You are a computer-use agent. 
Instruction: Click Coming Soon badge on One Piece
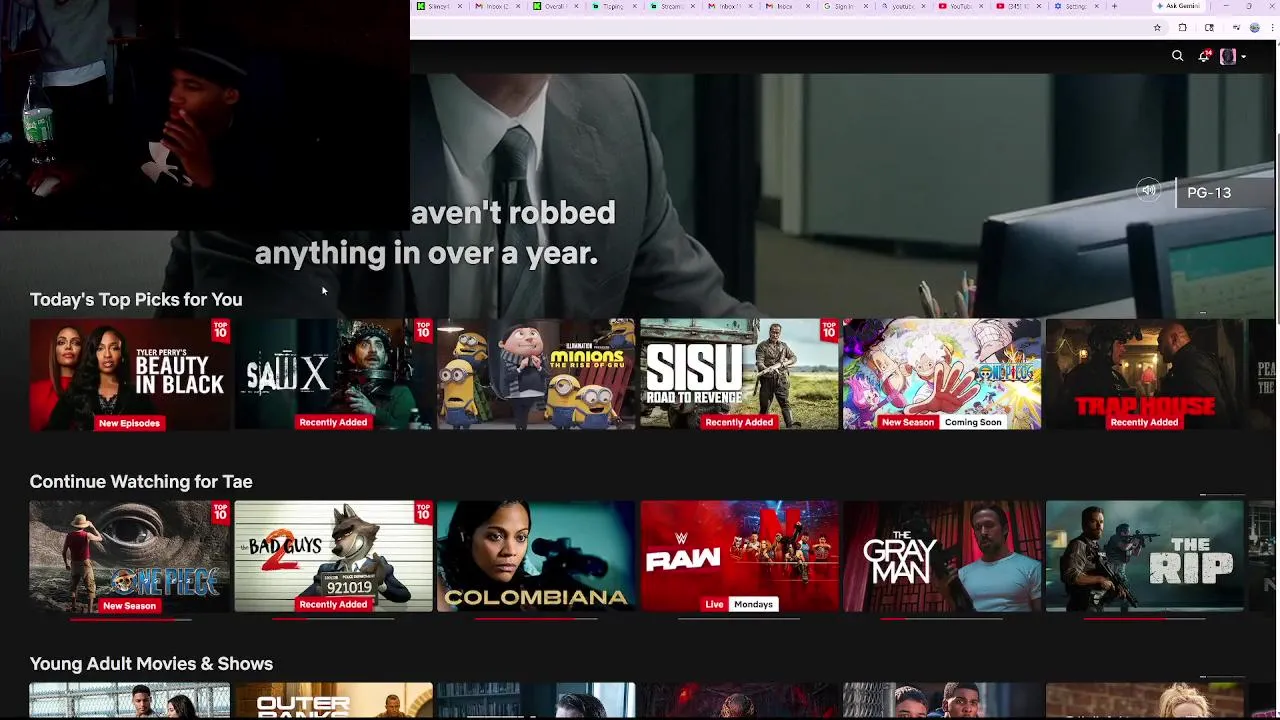973,422
